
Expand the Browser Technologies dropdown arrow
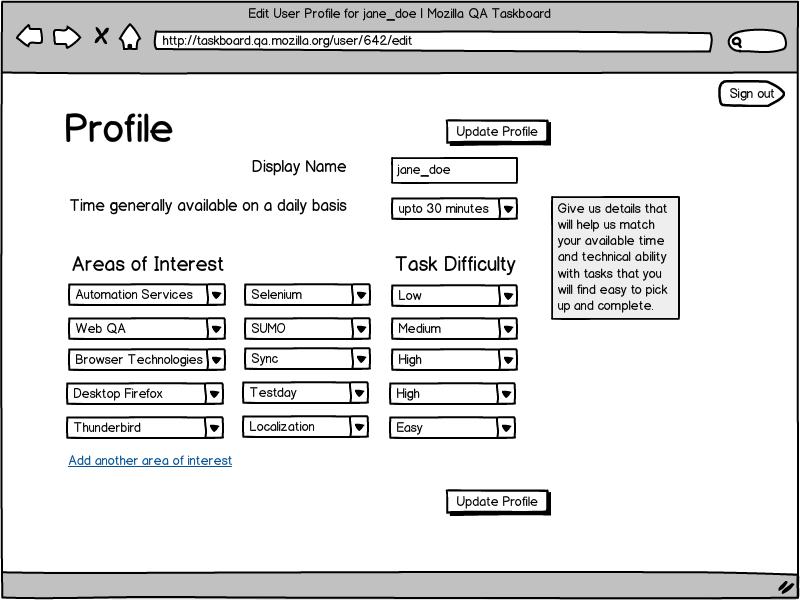pos(216,360)
